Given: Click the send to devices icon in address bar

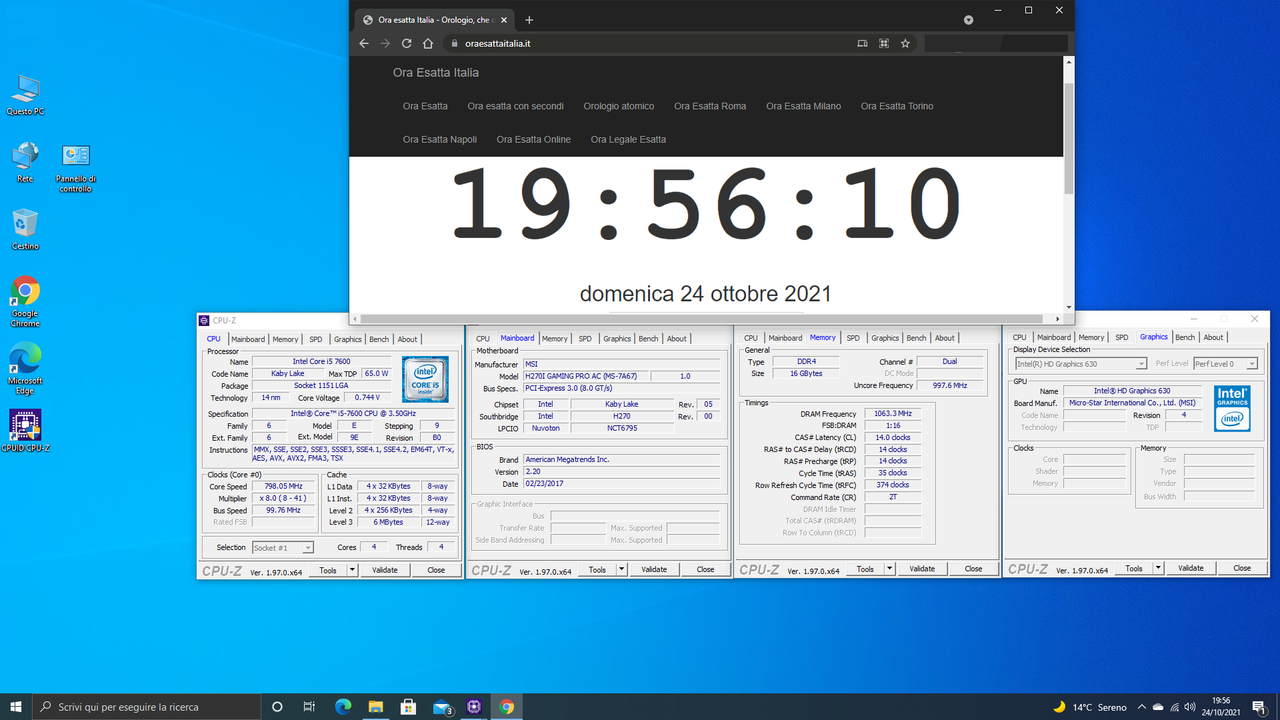Looking at the screenshot, I should click(x=862, y=43).
